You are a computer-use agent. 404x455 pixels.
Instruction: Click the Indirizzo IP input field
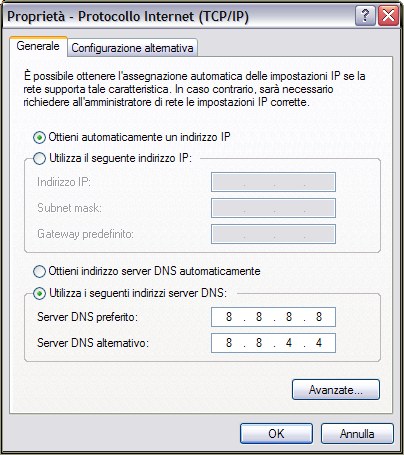(273, 182)
